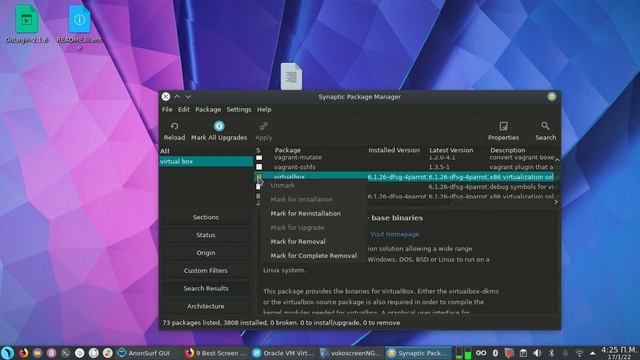Open the Parrot application menu in taskbar
This screenshot has width=640, height=360.
[7, 353]
